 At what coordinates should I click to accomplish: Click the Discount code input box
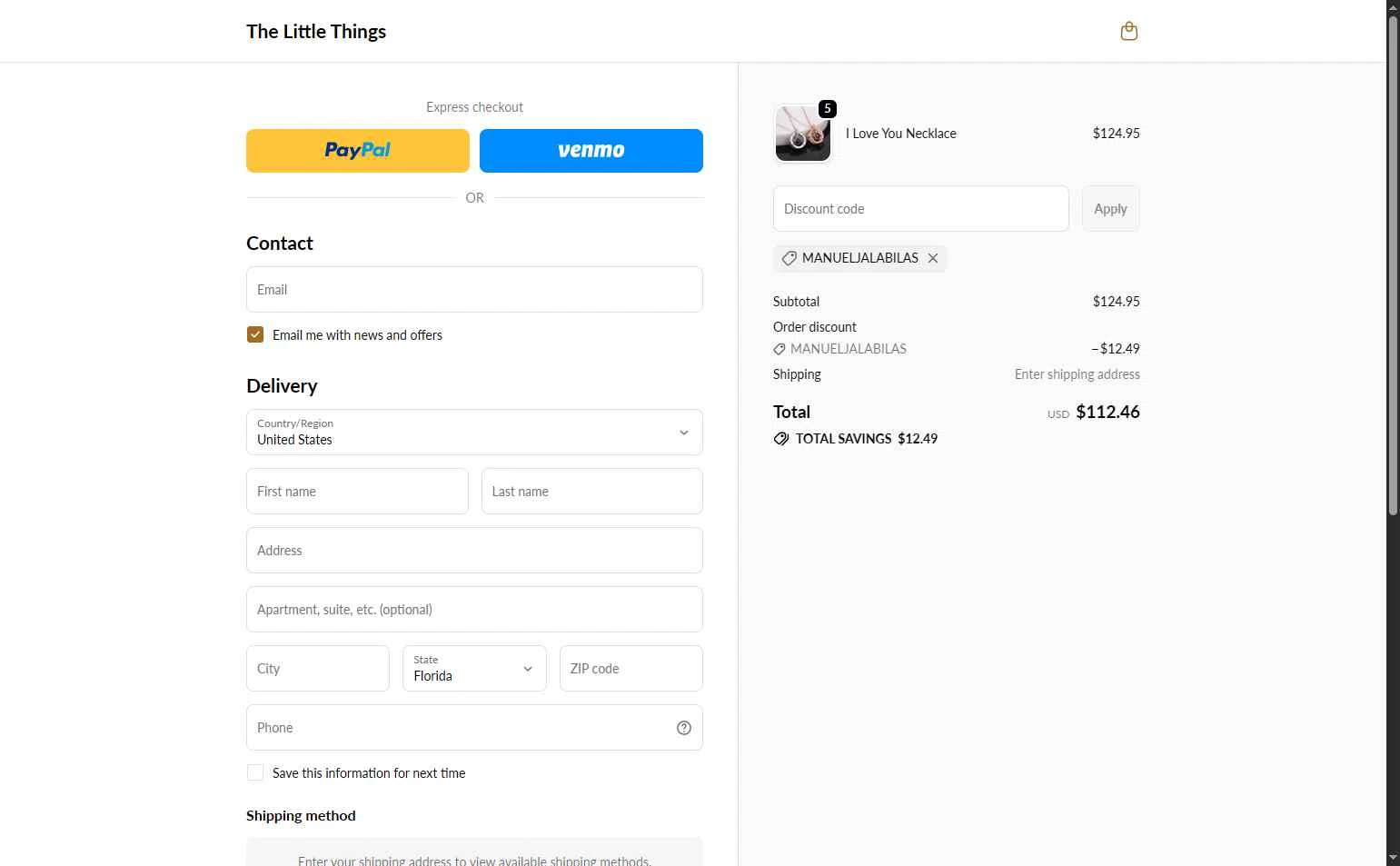tap(921, 209)
